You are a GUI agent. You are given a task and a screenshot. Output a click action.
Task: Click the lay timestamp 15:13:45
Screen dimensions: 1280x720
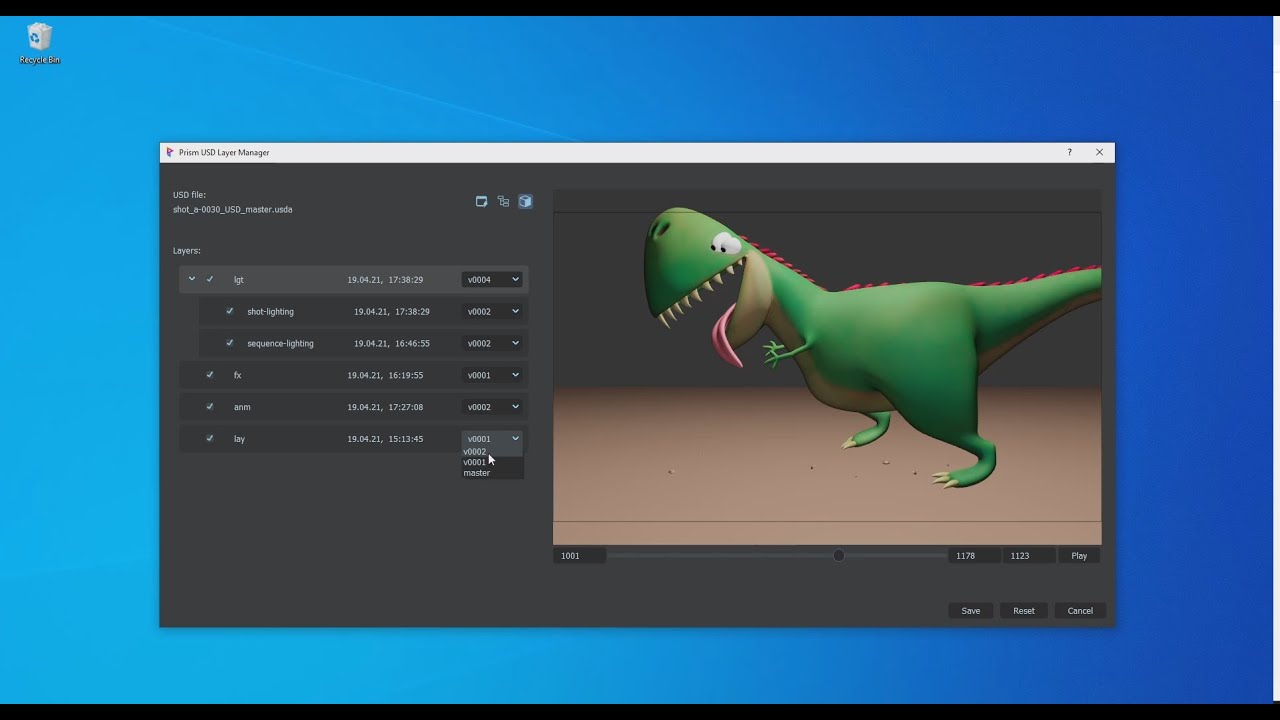click(385, 439)
